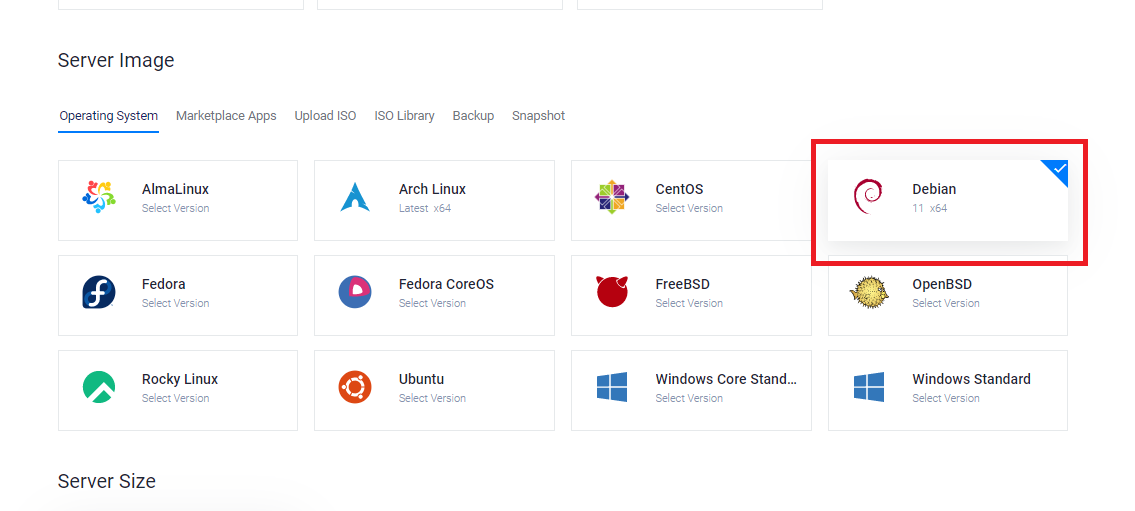Viewport: 1135px width, 511px height.
Task: Toggle the blue checkmark on Debian card
Action: point(1058,169)
